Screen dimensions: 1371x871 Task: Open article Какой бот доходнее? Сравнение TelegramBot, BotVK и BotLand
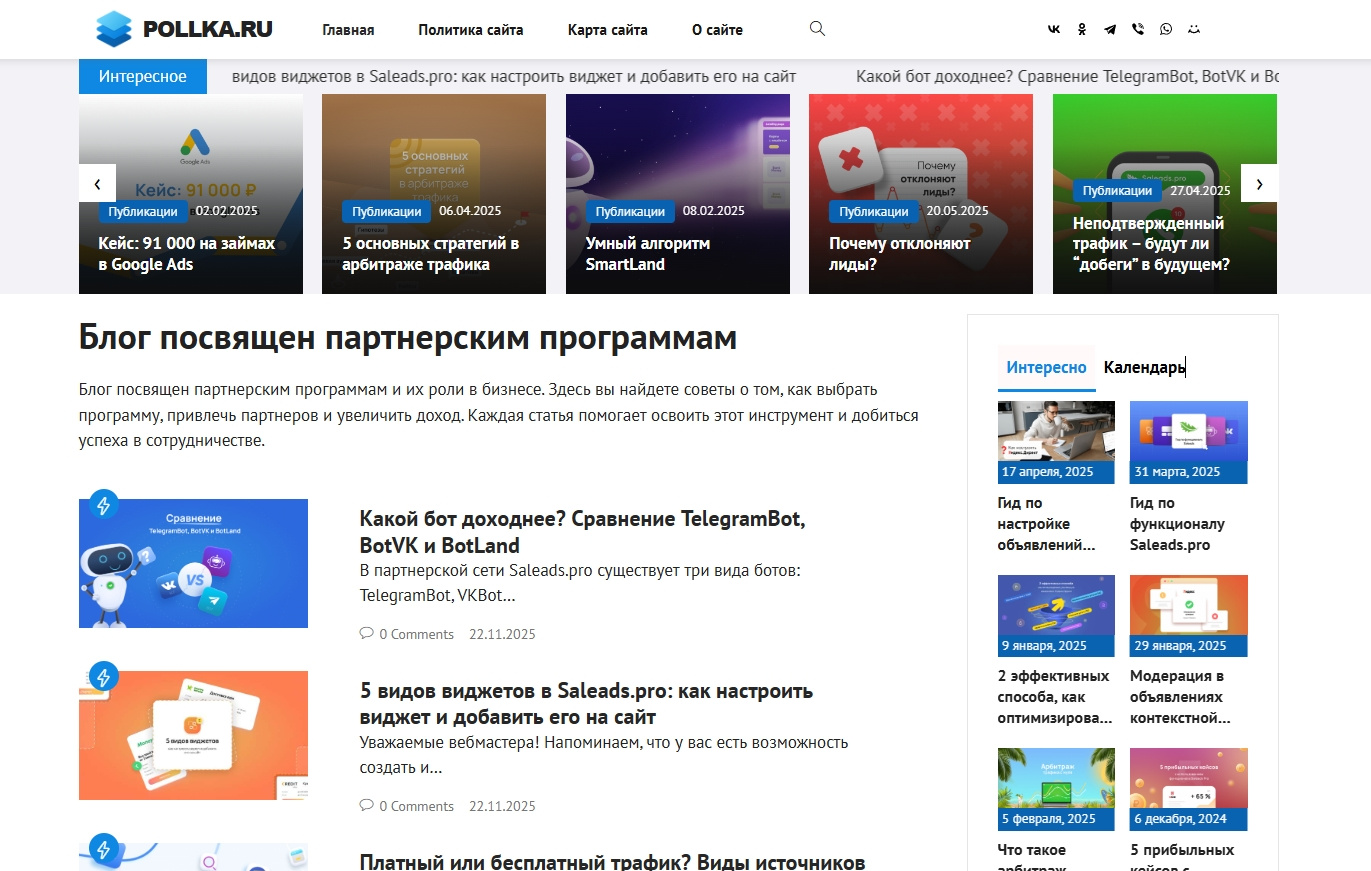pos(583,533)
